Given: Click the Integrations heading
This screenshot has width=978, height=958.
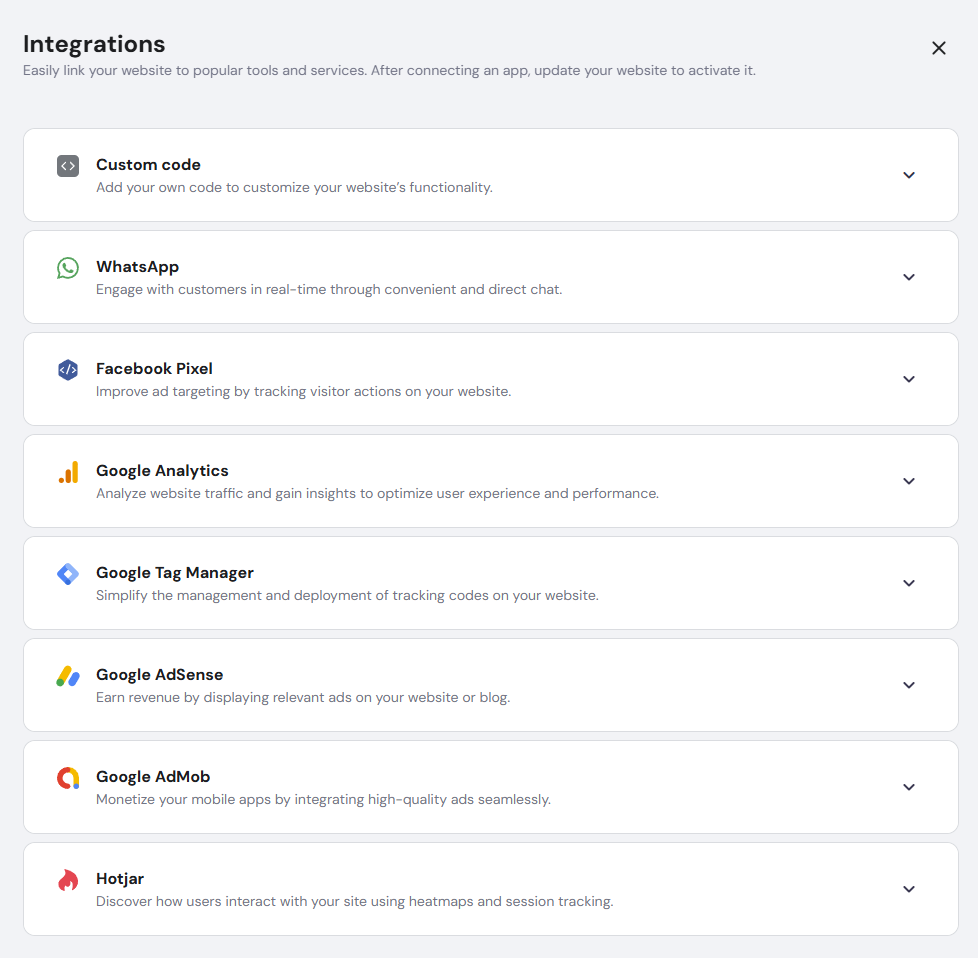Looking at the screenshot, I should pyautogui.click(x=94, y=44).
